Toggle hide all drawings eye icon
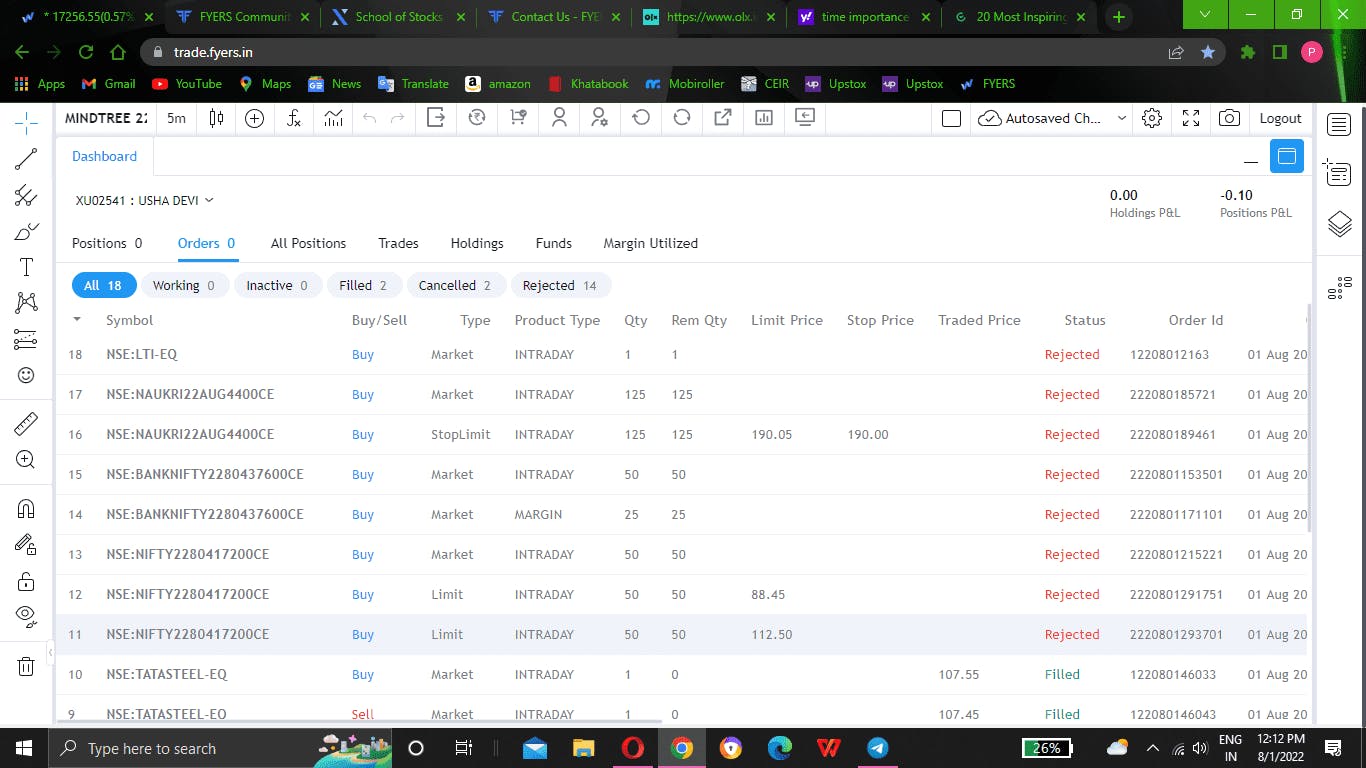This screenshot has width=1366, height=768. [26, 615]
